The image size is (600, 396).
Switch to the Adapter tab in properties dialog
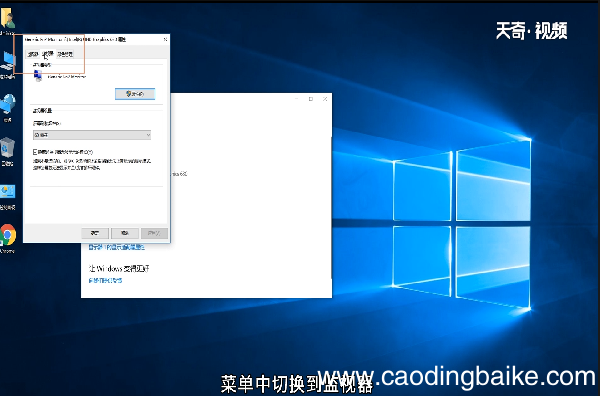33,54
